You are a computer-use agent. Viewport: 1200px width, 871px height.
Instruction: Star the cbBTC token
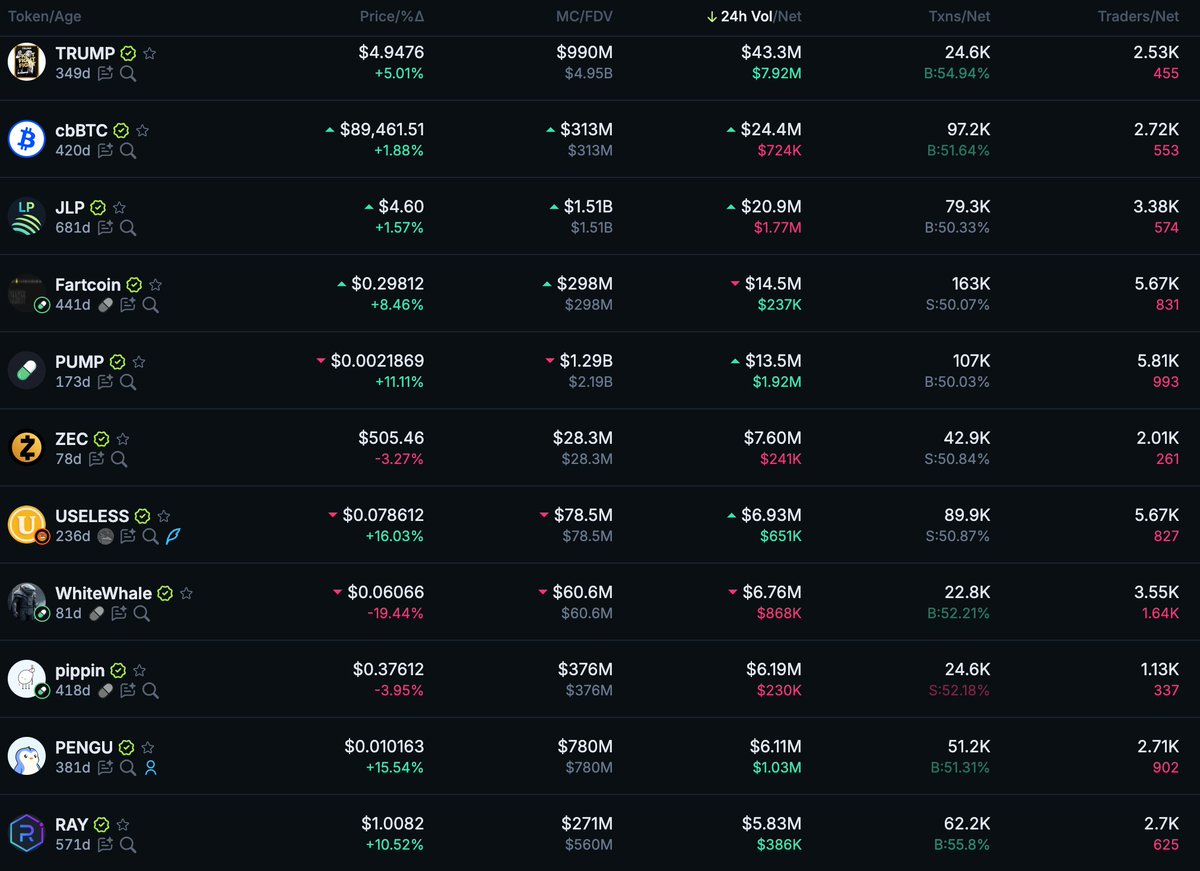pos(143,130)
